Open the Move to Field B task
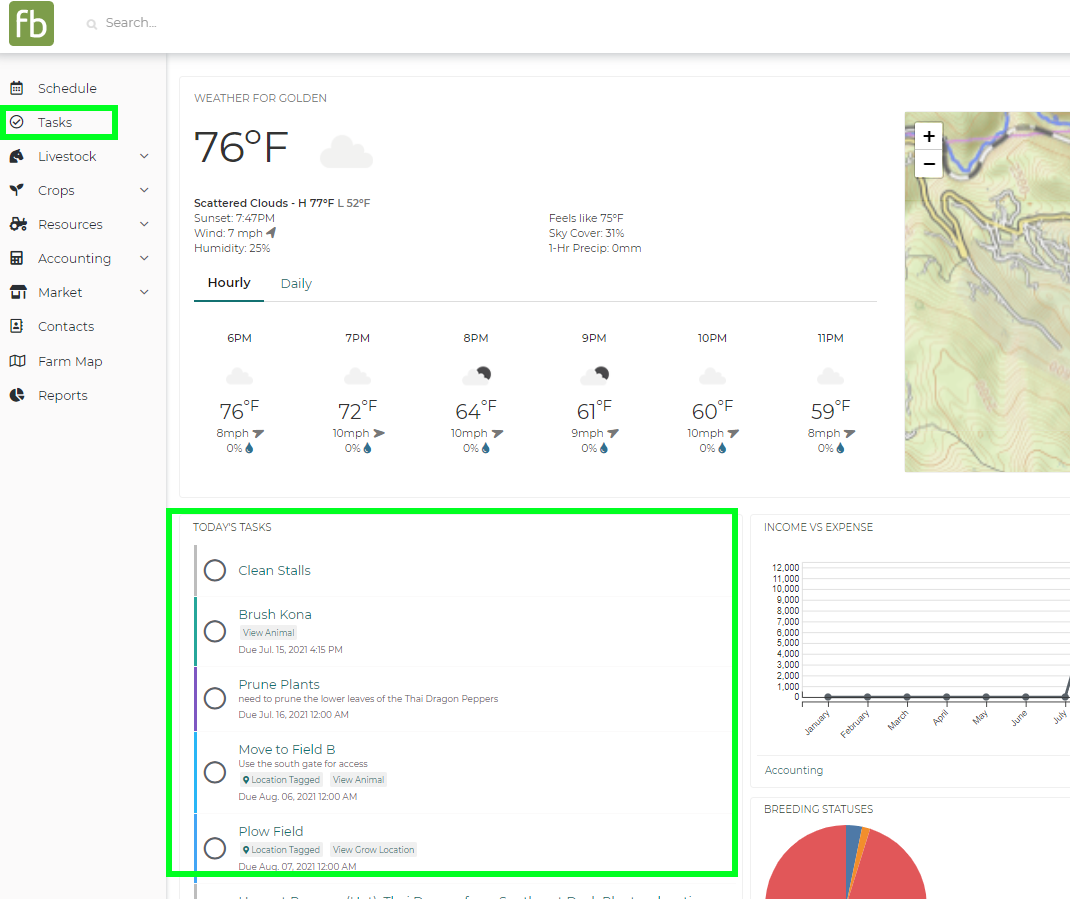This screenshot has width=1070, height=899. [x=287, y=750]
